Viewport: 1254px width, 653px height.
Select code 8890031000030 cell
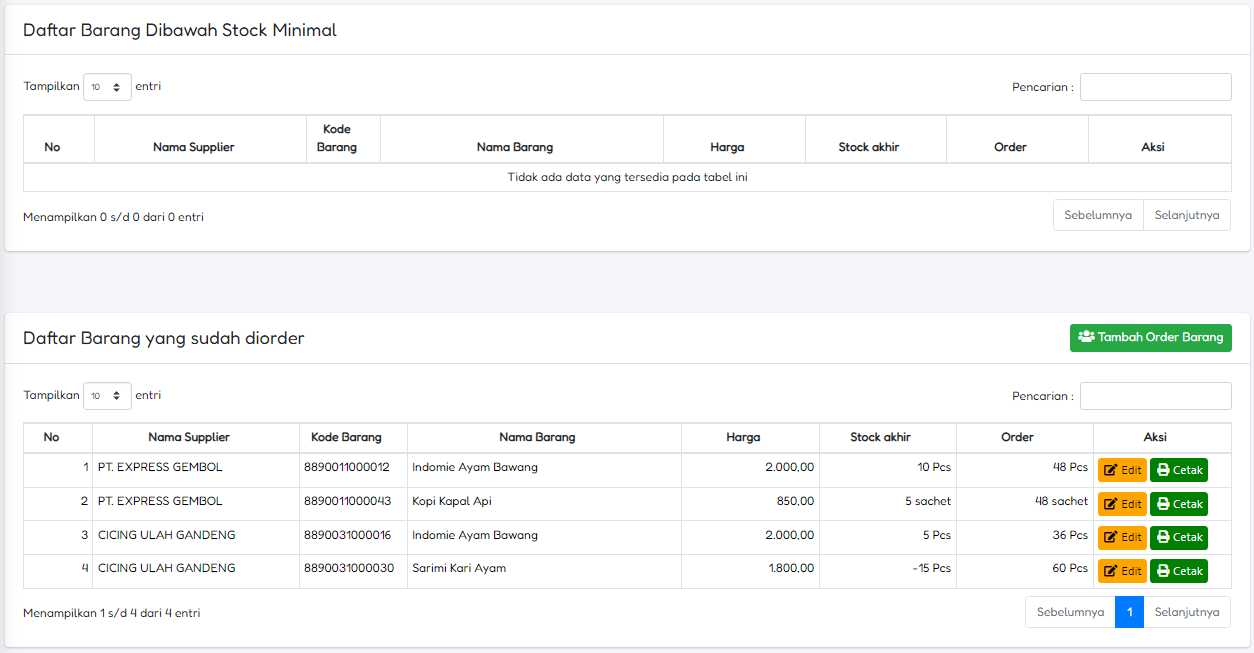click(x=353, y=571)
